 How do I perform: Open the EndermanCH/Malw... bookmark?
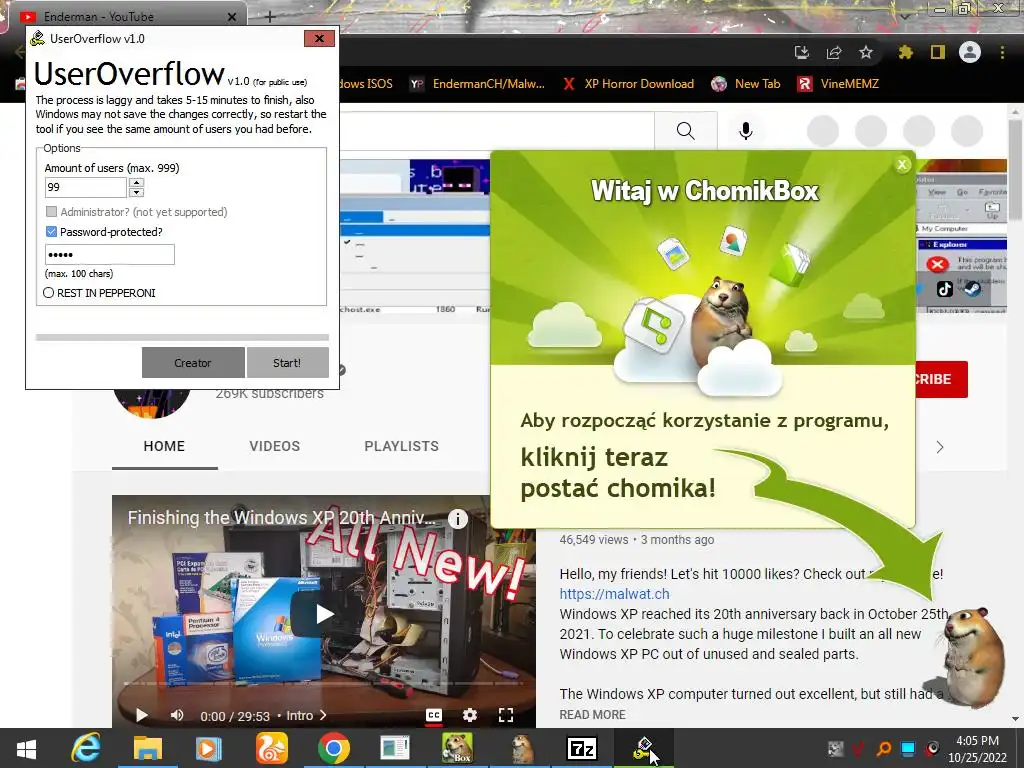477,84
